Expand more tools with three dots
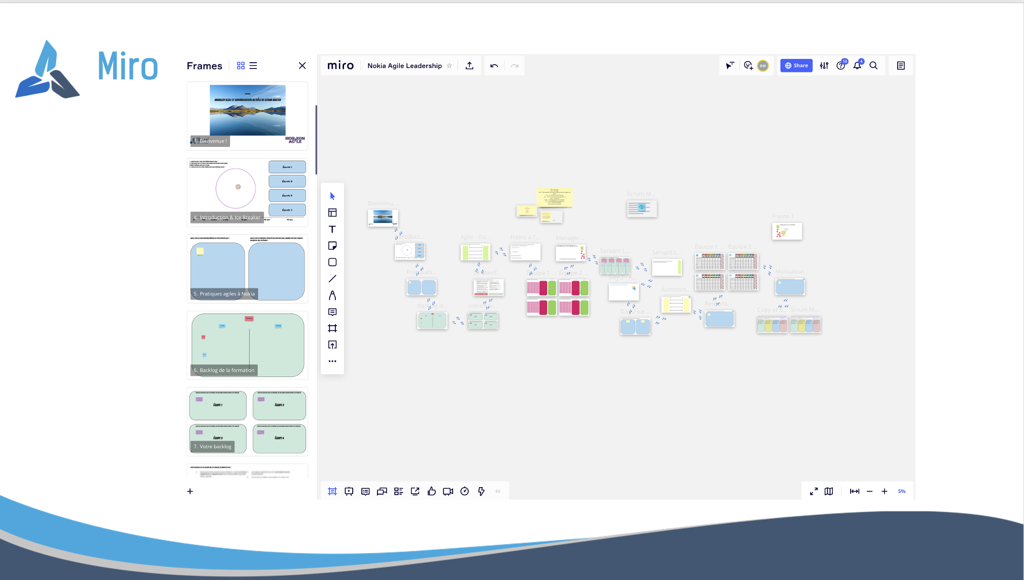This screenshot has height=580, width=1024. click(x=332, y=361)
